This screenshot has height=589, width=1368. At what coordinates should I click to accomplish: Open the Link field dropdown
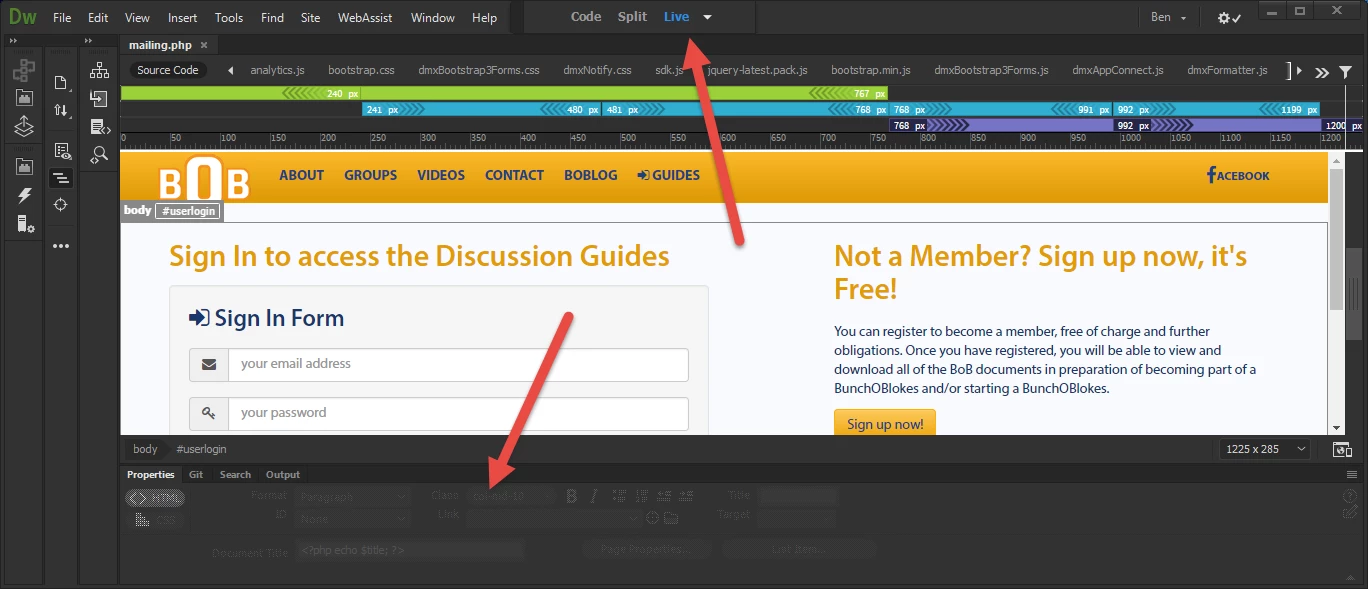[554, 517]
